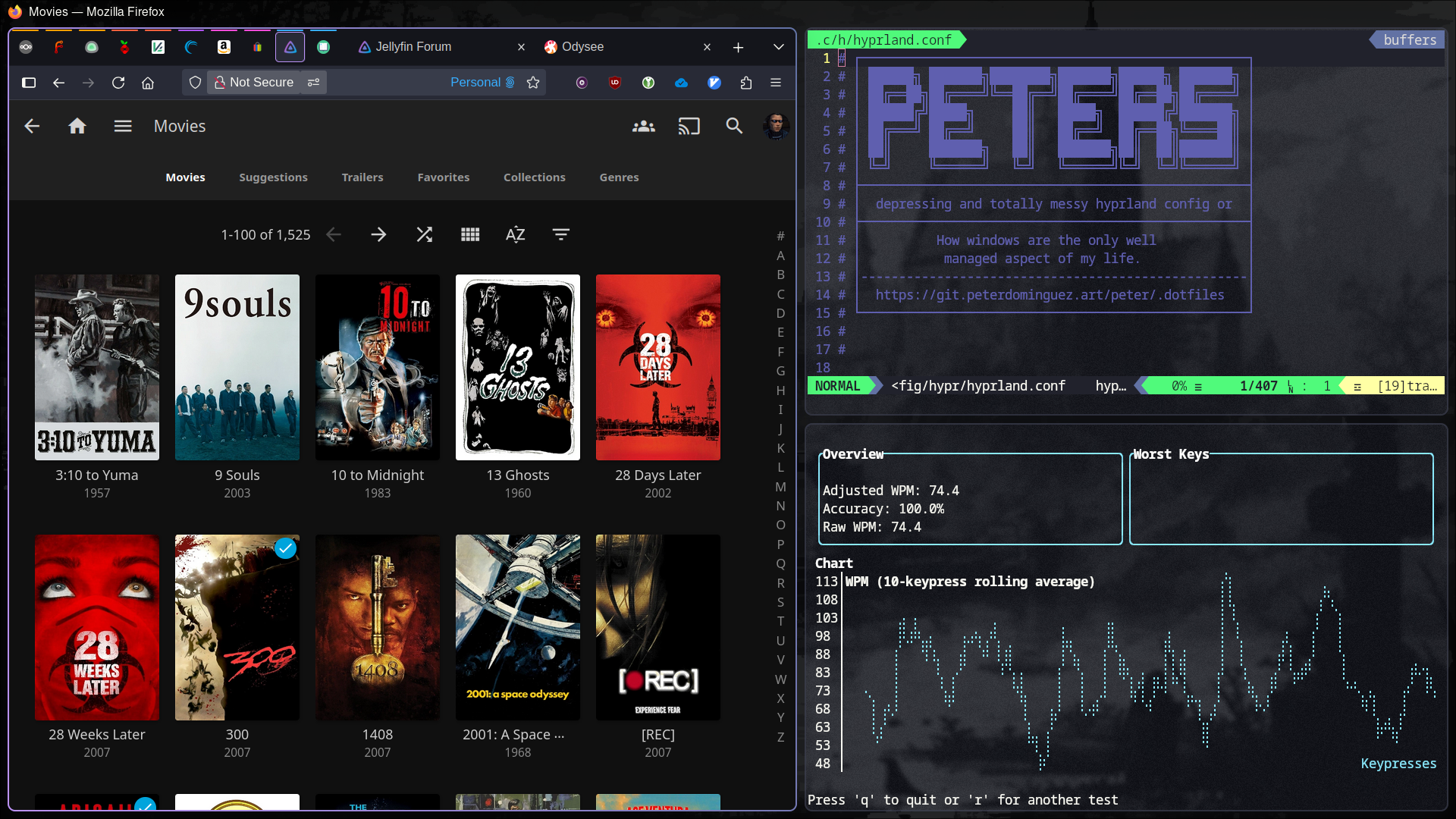
Task: Open the Genres tab
Action: [x=620, y=177]
